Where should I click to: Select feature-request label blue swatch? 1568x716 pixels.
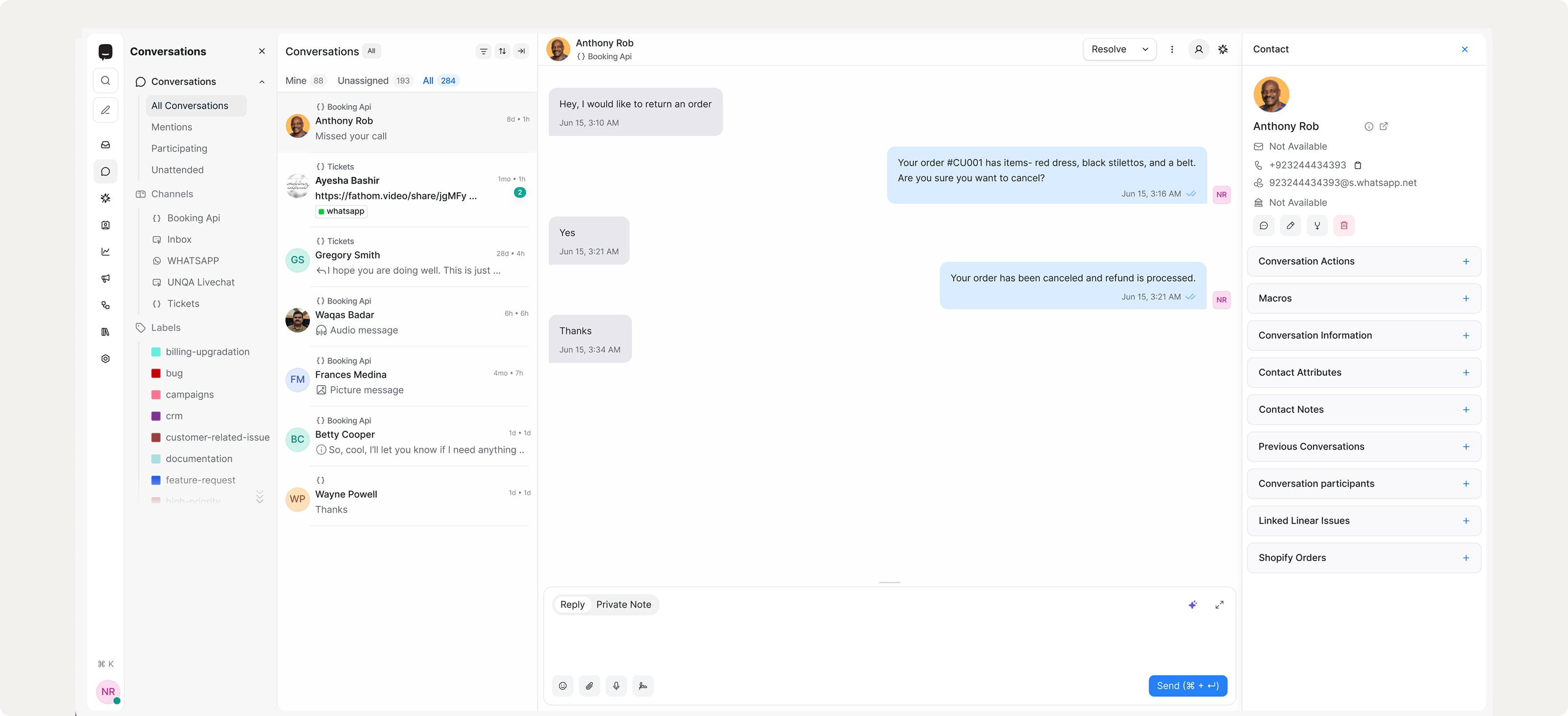(156, 480)
